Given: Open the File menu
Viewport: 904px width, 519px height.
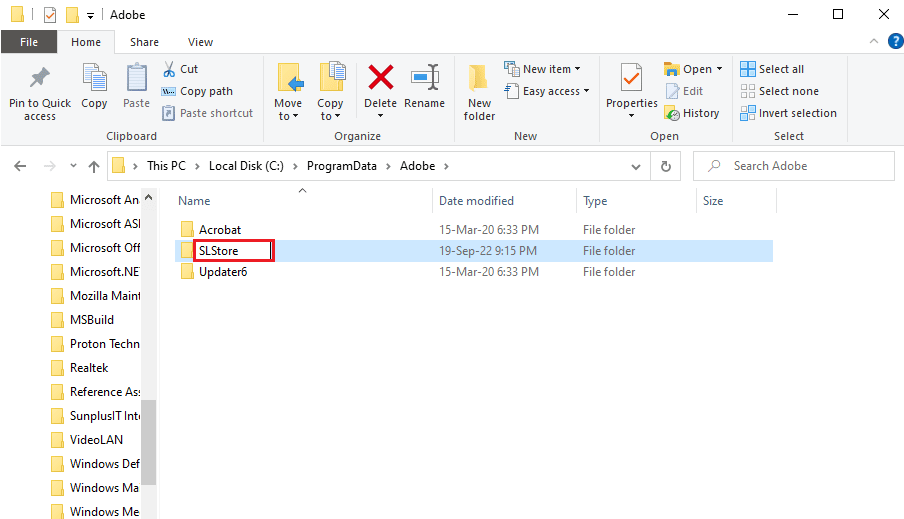Looking at the screenshot, I should [x=29, y=42].
